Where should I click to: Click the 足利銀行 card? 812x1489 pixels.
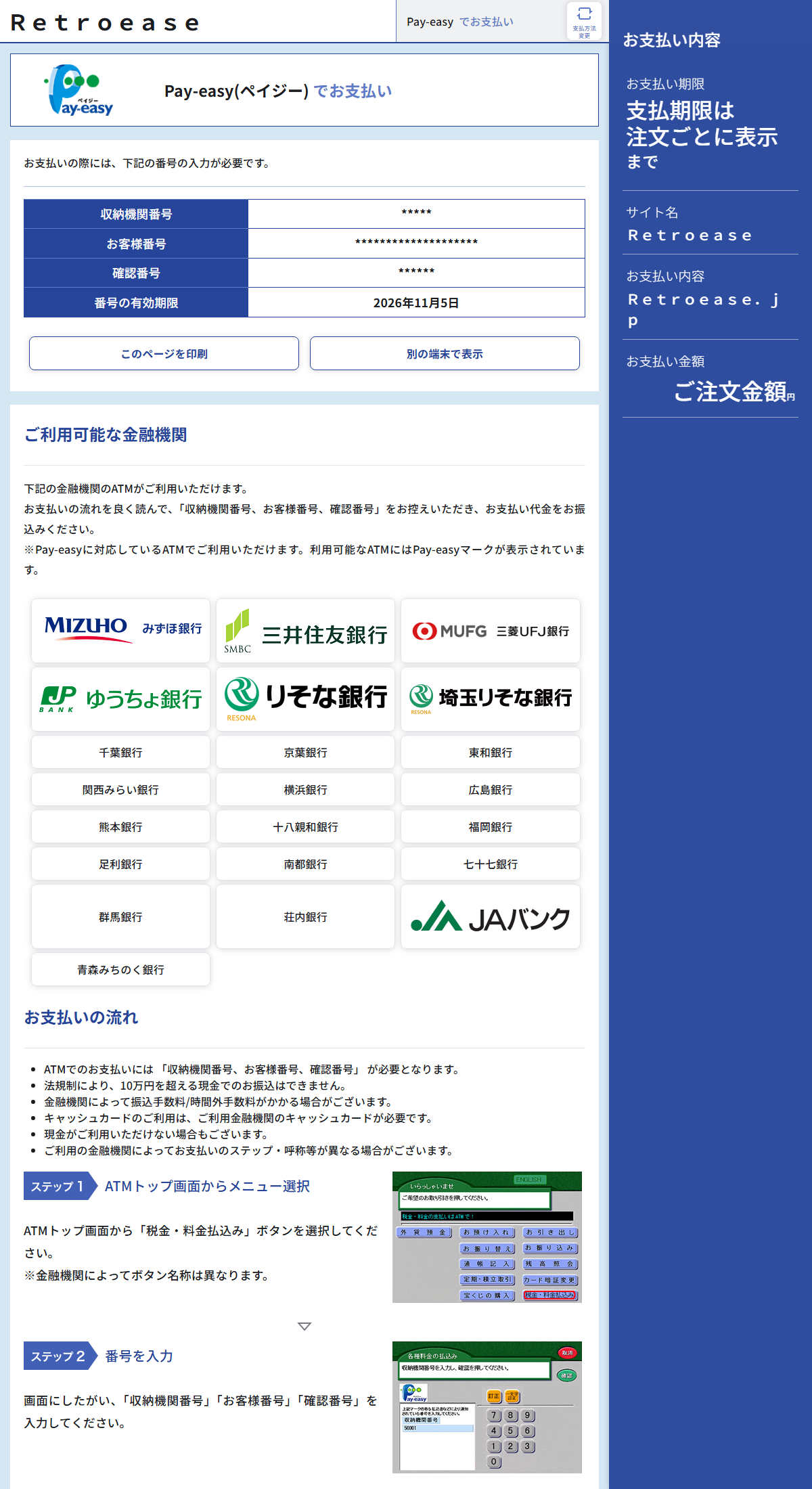click(120, 864)
